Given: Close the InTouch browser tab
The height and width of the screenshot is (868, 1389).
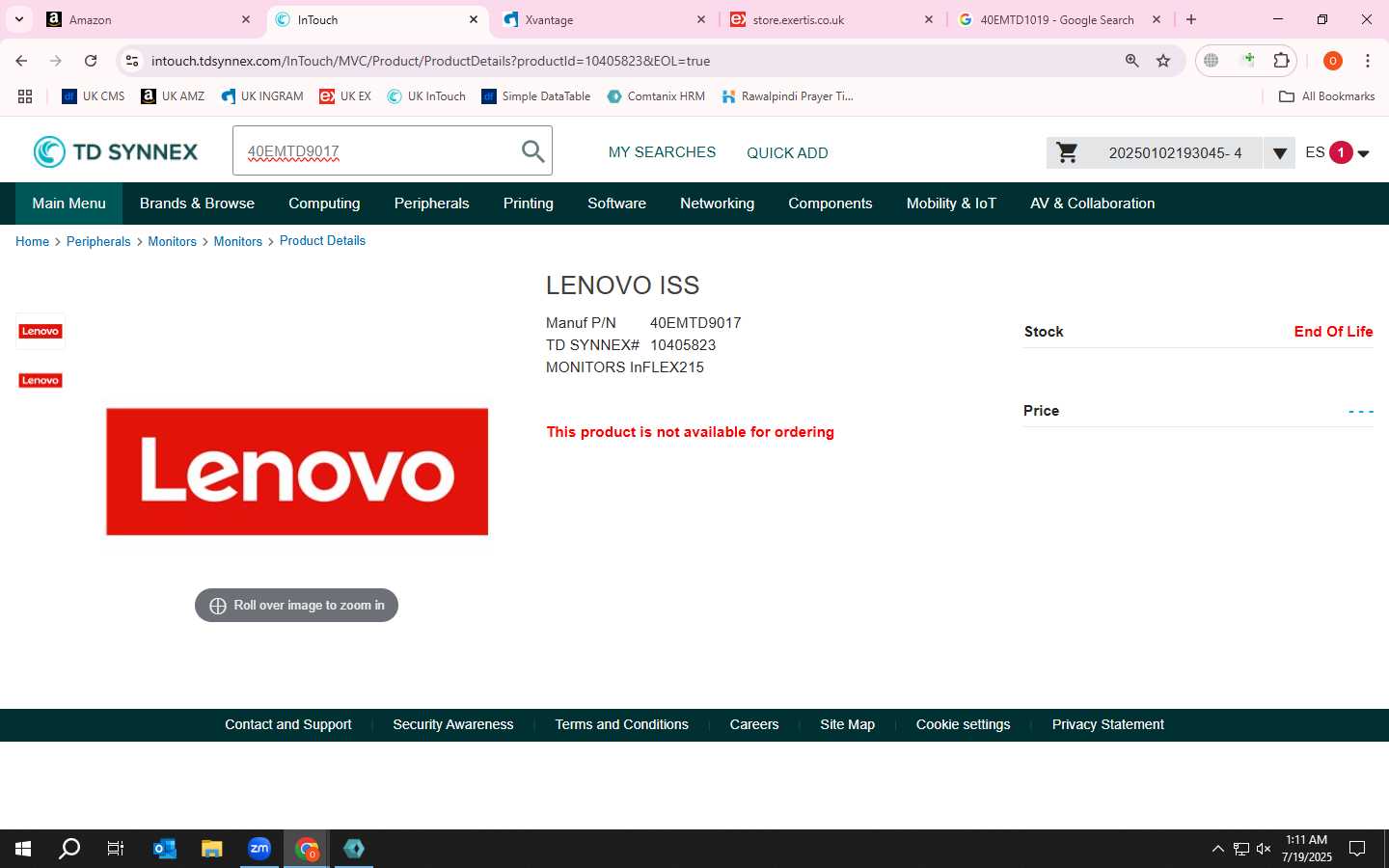Looking at the screenshot, I should (474, 19).
